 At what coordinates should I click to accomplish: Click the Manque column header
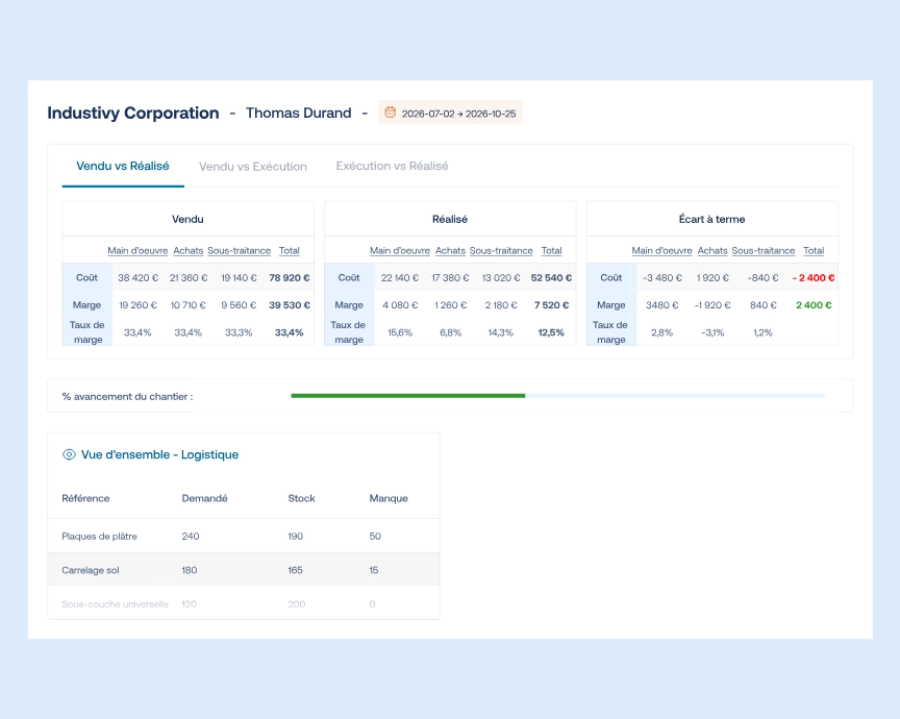click(x=389, y=498)
